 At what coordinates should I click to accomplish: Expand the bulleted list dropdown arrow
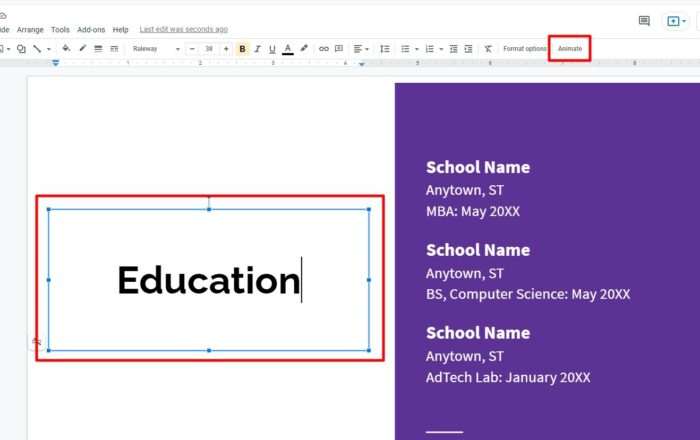[x=417, y=49]
